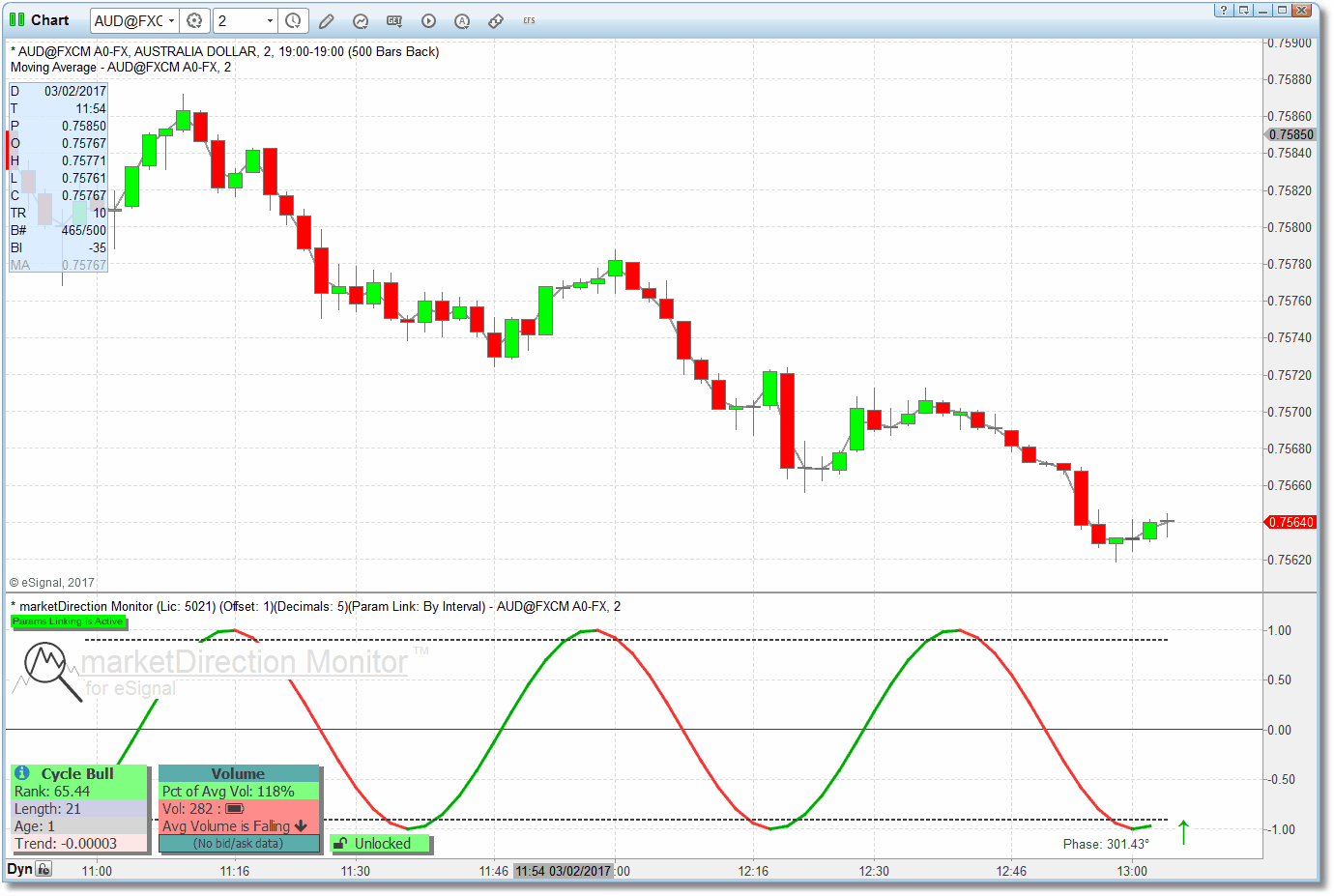
Task: Click the Dyn scaling lock icon
Action: point(43,869)
